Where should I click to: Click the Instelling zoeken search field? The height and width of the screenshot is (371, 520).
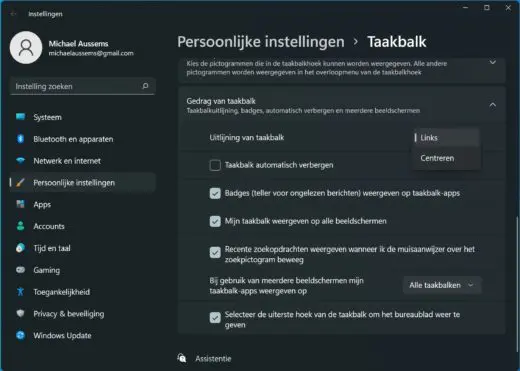[x=82, y=86]
